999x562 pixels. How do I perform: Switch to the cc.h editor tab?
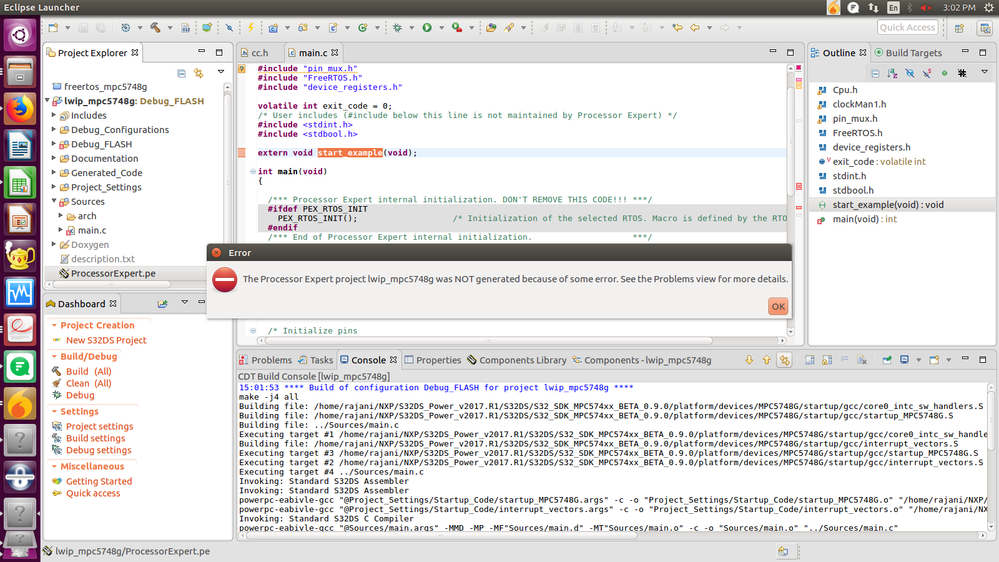(254, 53)
